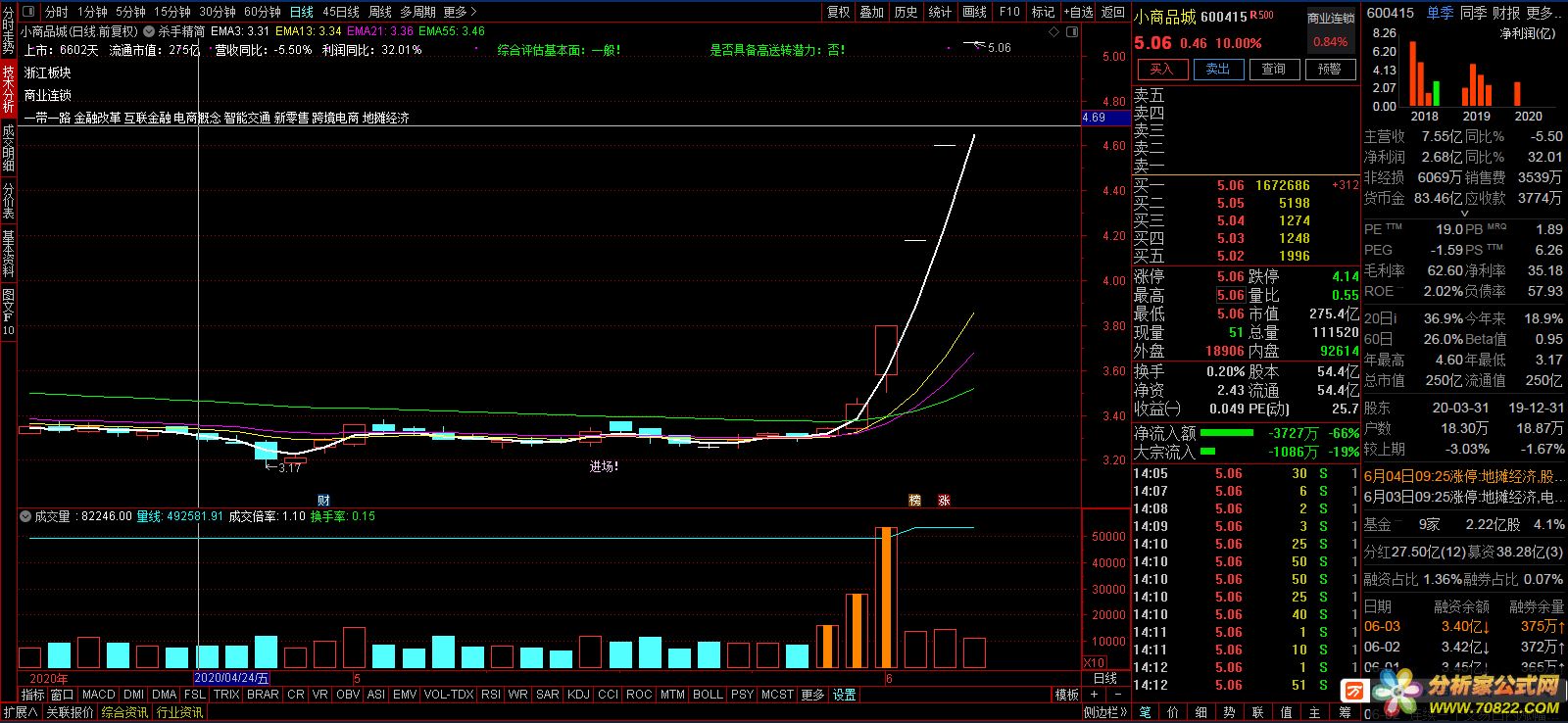Select the MACD indicator tab
1568x723 pixels.
[99, 695]
